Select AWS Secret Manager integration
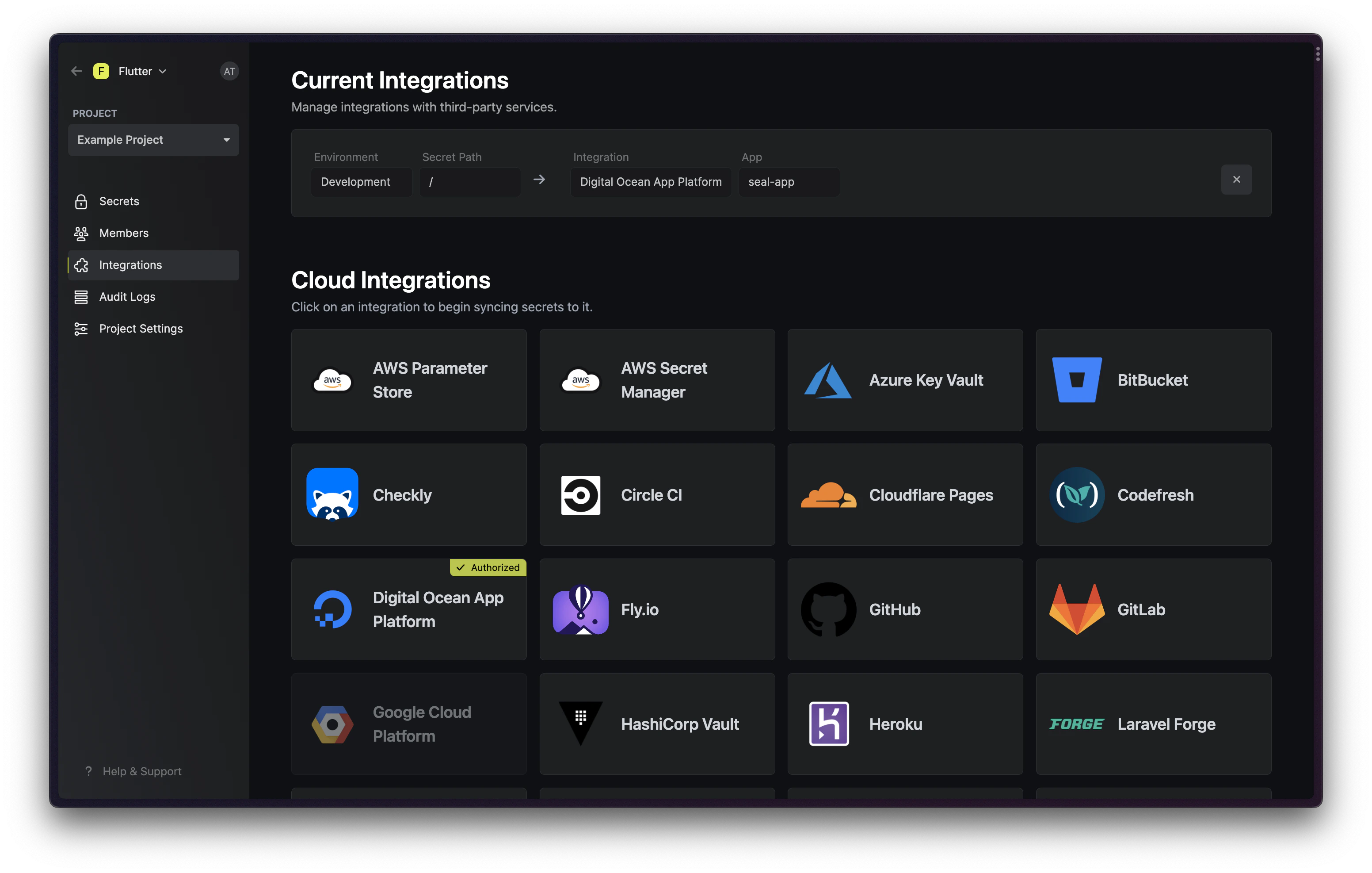The width and height of the screenshot is (1372, 873). pyautogui.click(x=657, y=380)
